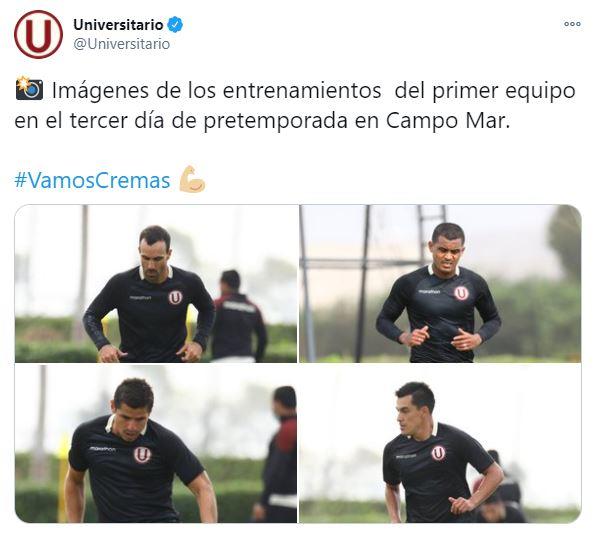Click the blue verified badge
Image resolution: width=596 pixels, height=535 pixels.
pos(175,25)
